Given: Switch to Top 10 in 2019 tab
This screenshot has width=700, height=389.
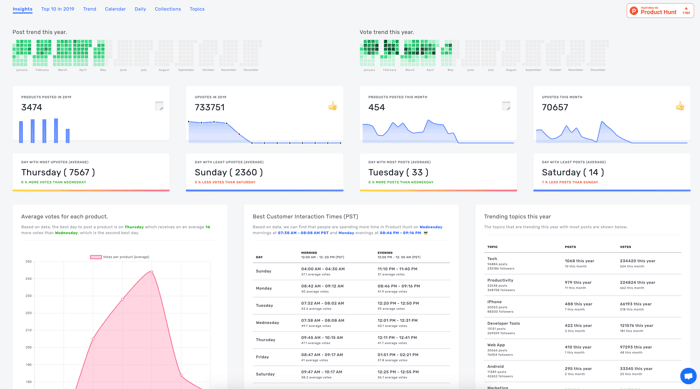Looking at the screenshot, I should 58,9.
